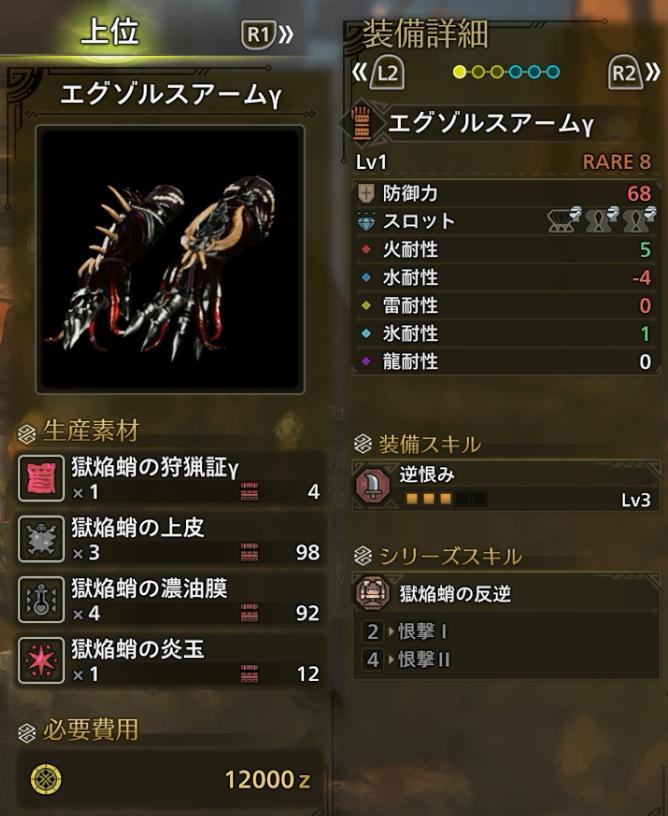Screen dimensions: 668x816
Task: Click the zenny coin icon under 必要費用
Action: click(46, 779)
